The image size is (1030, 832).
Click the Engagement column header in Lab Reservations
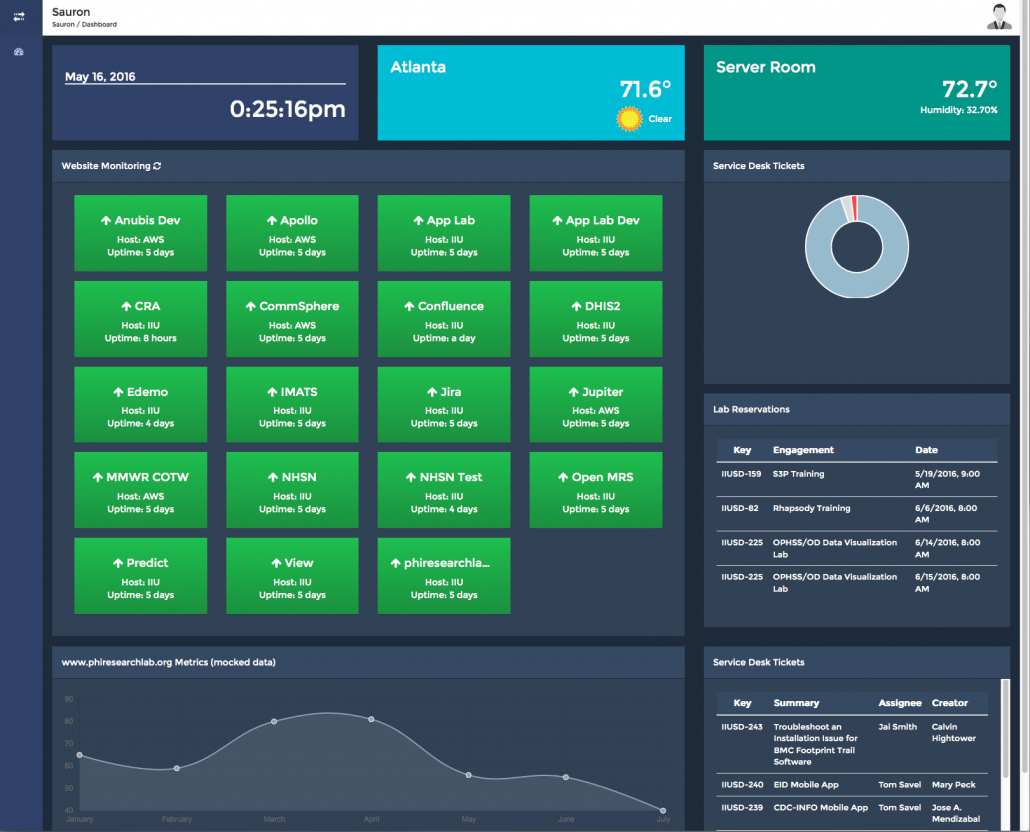803,450
